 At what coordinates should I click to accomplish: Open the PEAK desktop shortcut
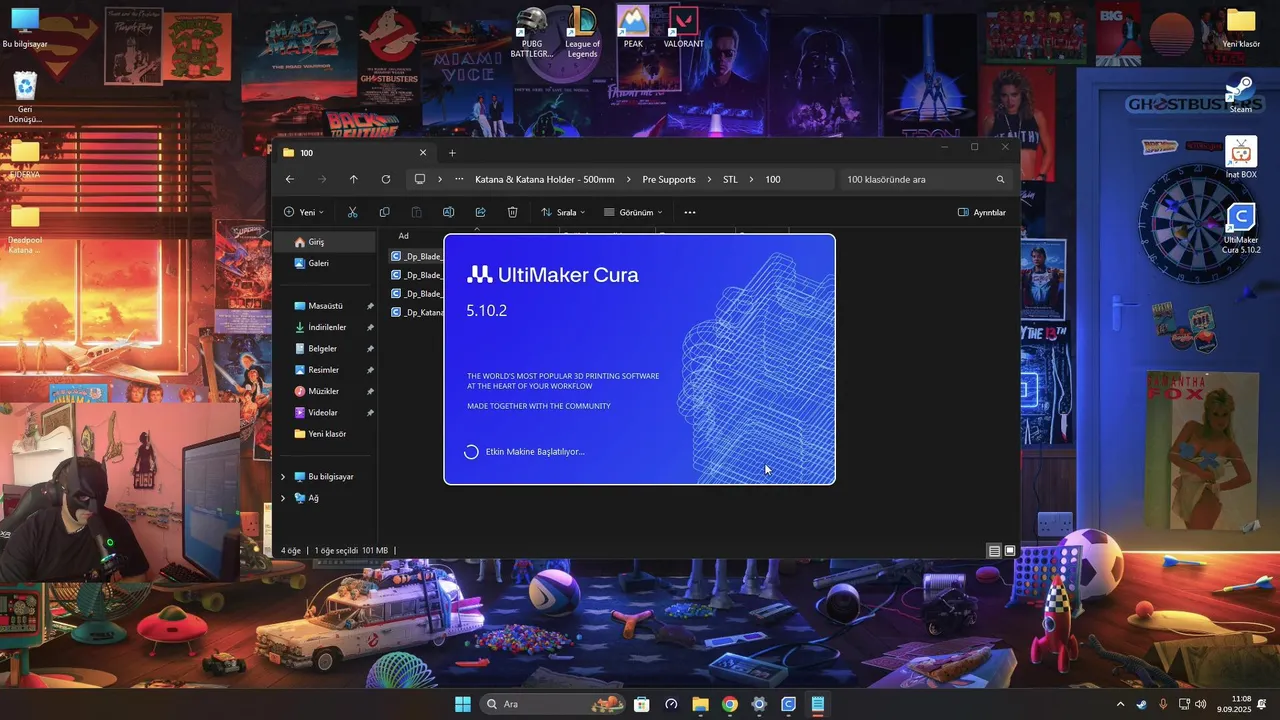(x=633, y=27)
